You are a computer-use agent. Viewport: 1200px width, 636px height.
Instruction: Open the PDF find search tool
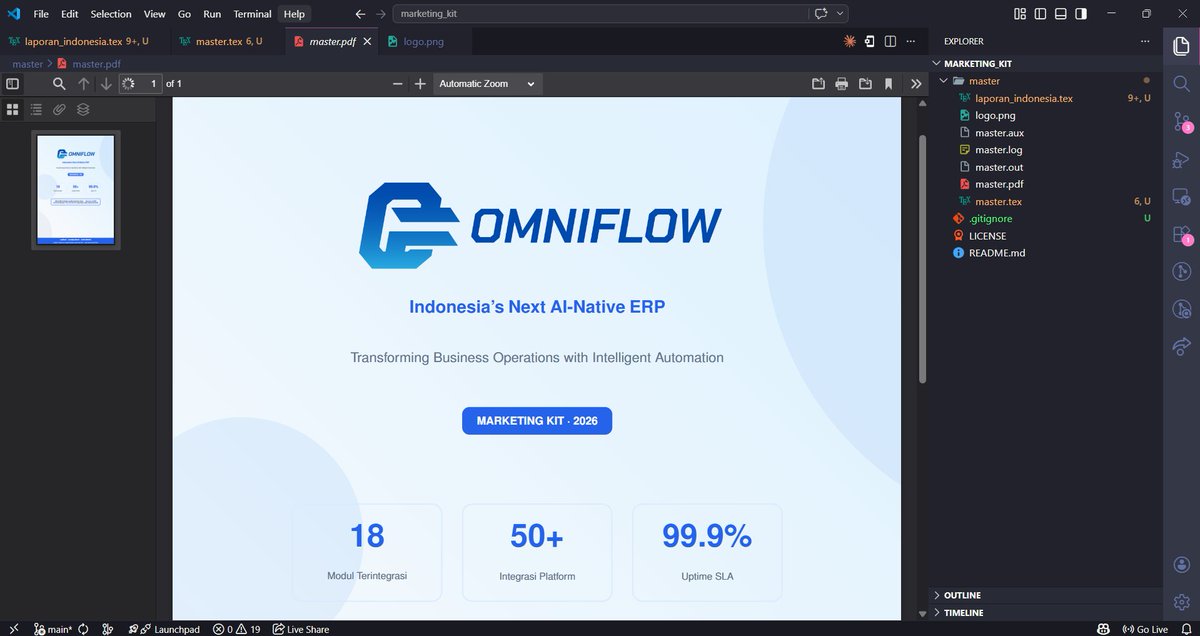pyautogui.click(x=59, y=84)
